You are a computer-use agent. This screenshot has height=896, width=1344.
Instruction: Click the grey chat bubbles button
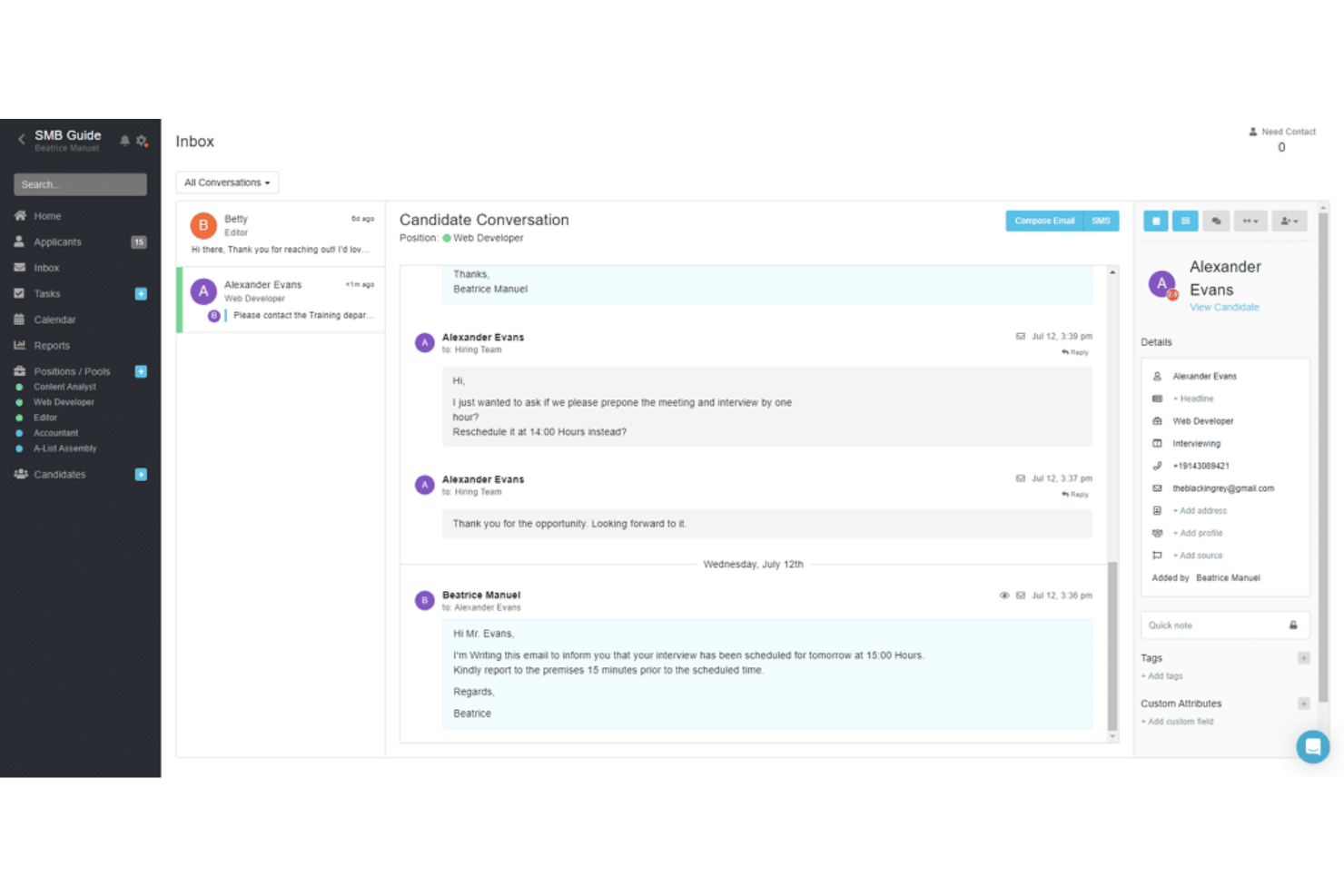point(1216,221)
